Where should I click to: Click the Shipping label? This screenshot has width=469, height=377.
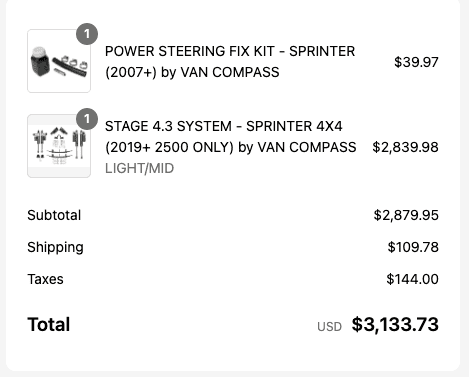pyautogui.click(x=55, y=247)
